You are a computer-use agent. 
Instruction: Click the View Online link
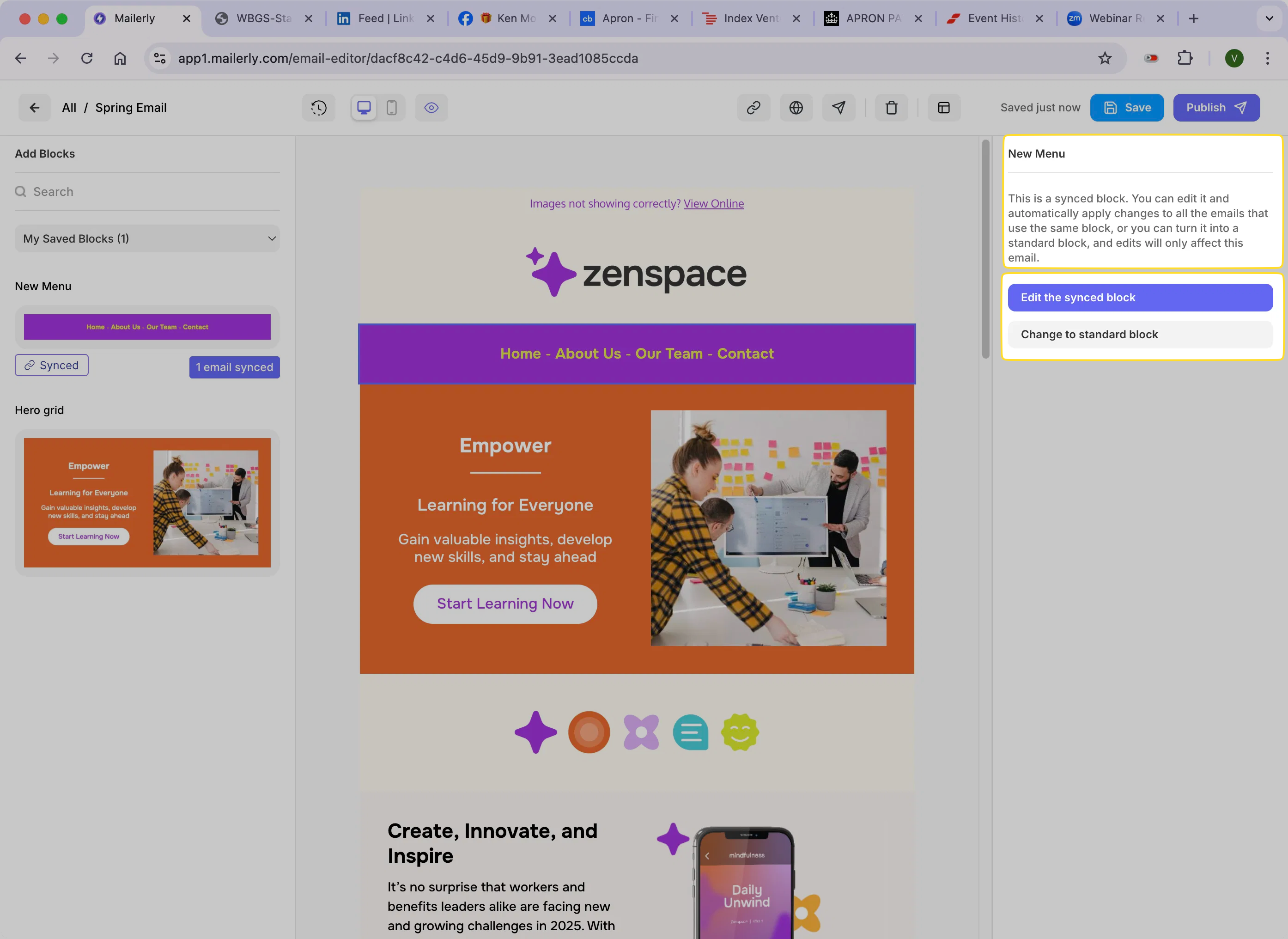coord(713,203)
